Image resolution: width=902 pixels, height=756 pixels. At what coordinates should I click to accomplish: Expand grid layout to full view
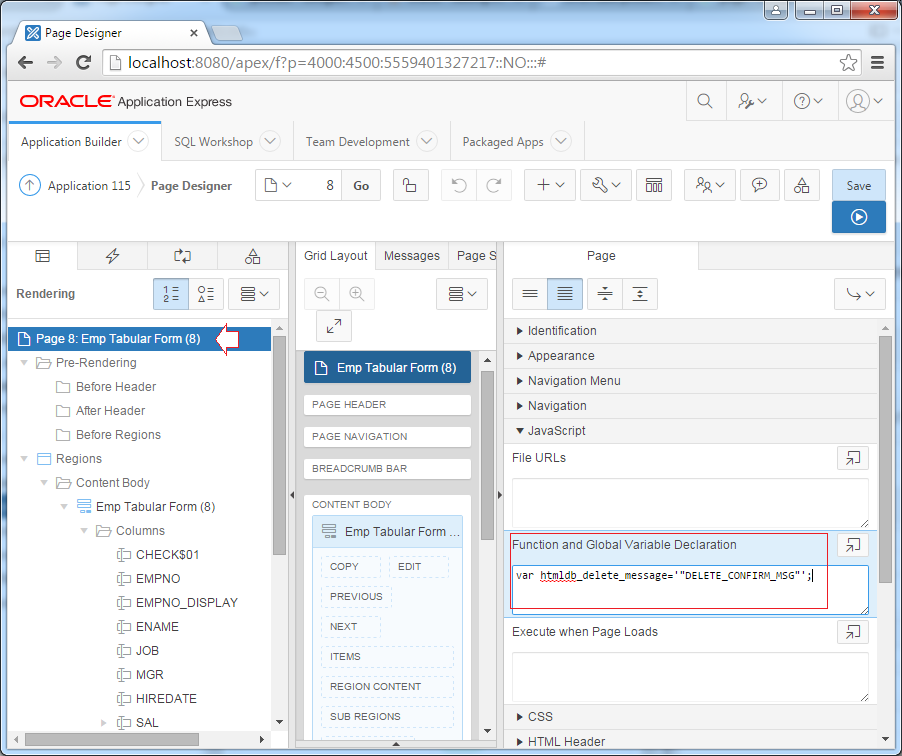[x=334, y=326]
